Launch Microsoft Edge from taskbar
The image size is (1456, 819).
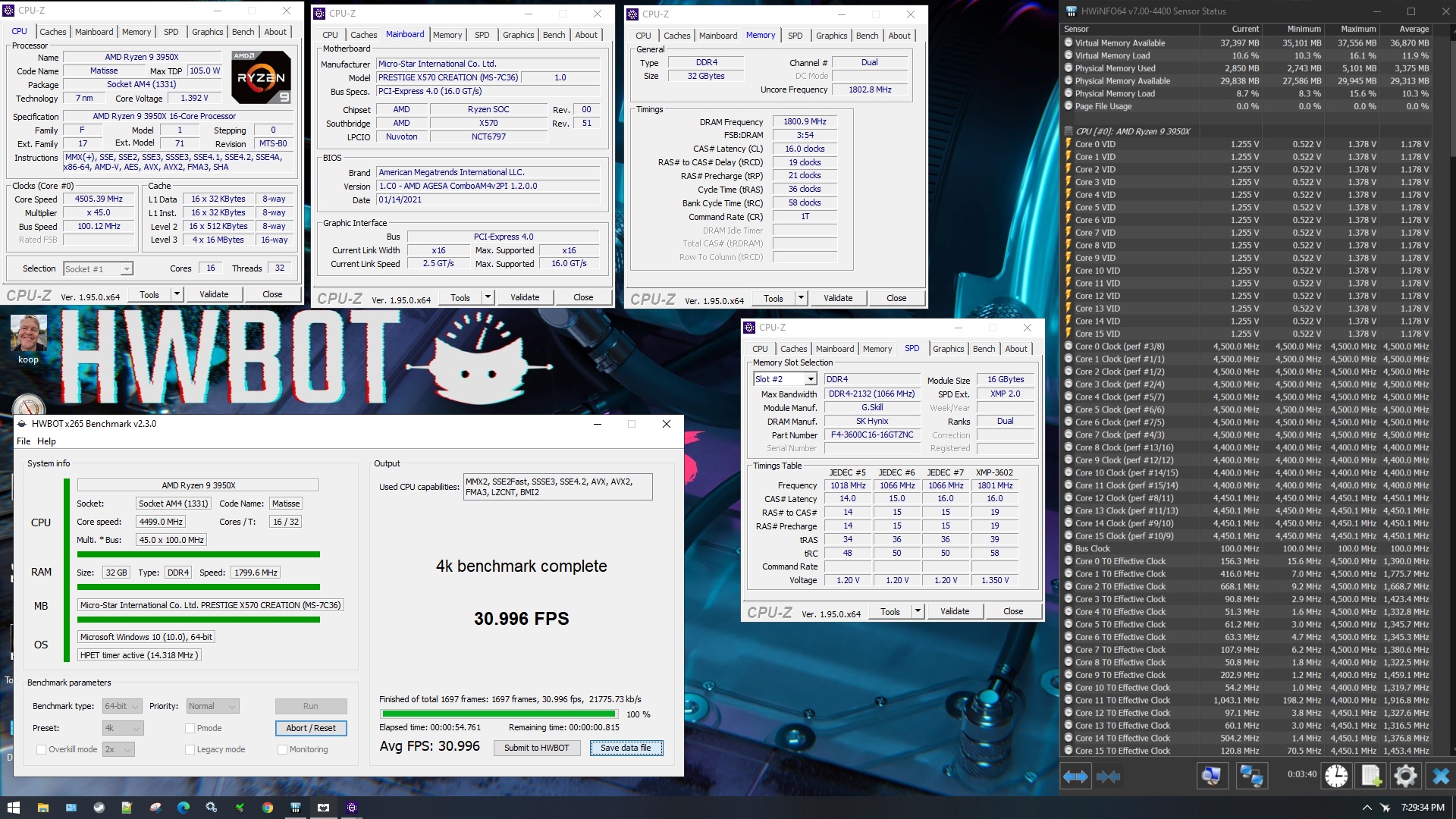click(184, 808)
